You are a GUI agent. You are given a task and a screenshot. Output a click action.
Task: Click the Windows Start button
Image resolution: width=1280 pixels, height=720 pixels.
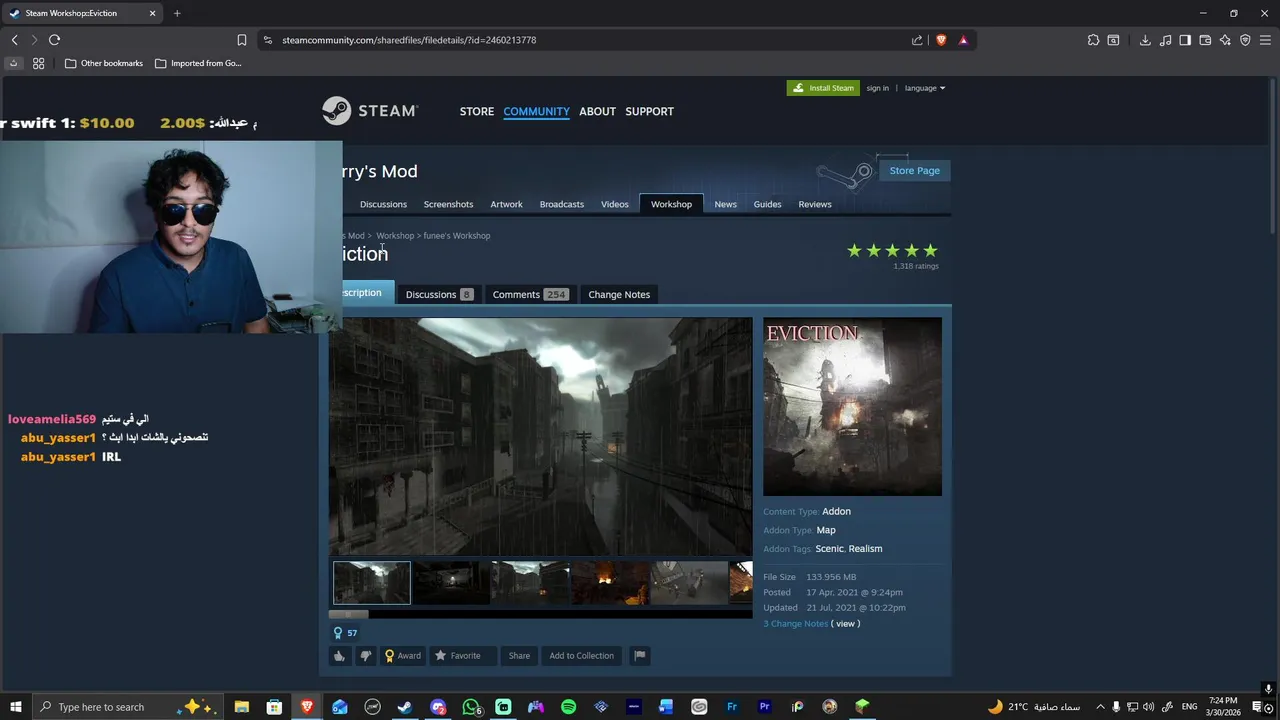tap(15, 707)
